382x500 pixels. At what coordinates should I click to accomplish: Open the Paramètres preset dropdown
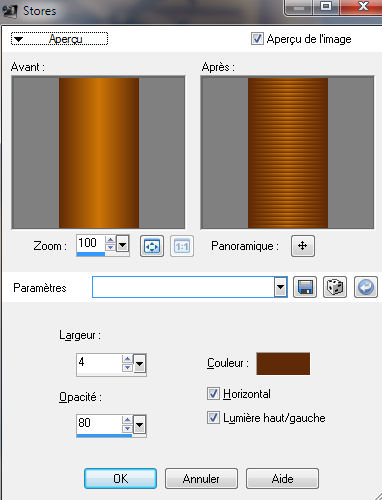(281, 287)
